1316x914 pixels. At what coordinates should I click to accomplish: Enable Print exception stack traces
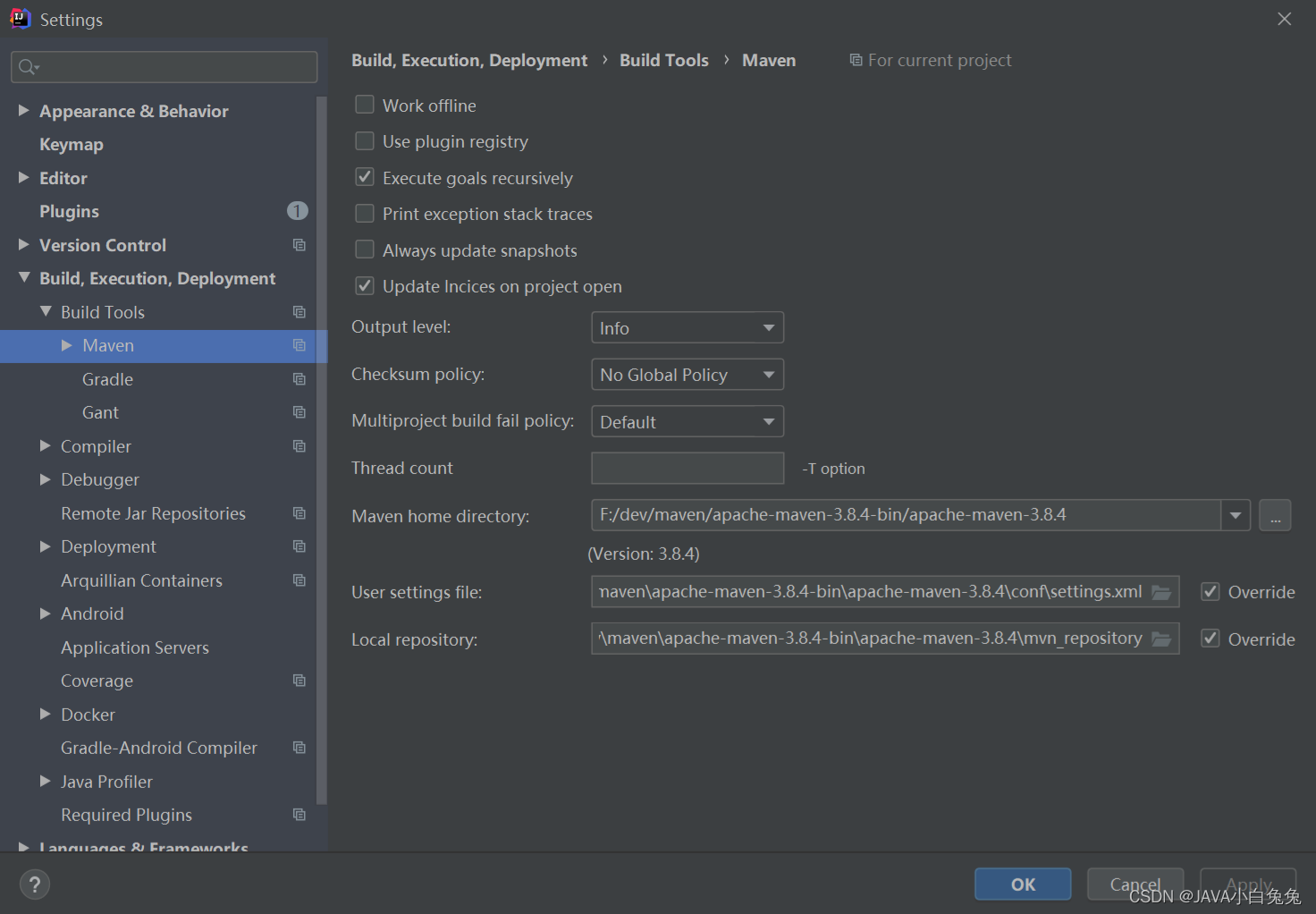click(x=365, y=214)
